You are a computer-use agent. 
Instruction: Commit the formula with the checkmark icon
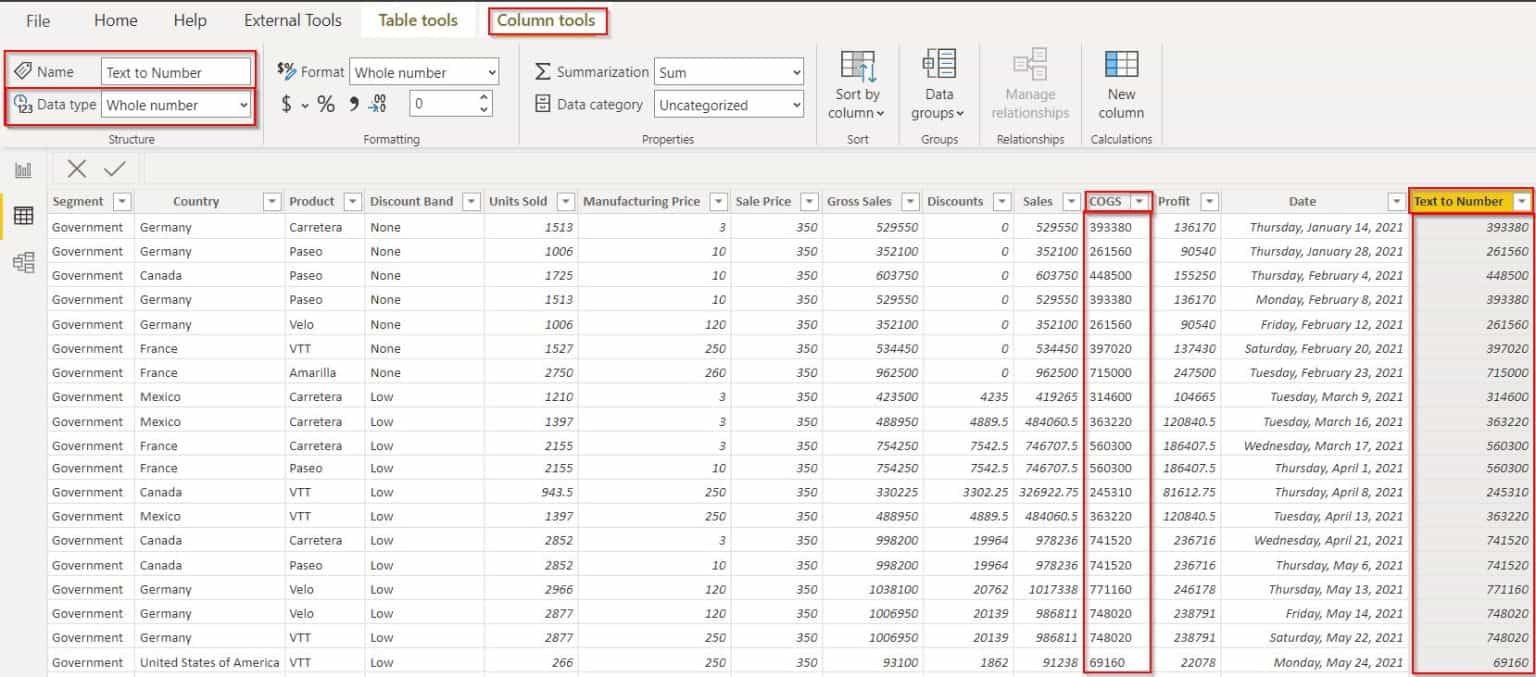pyautogui.click(x=114, y=169)
